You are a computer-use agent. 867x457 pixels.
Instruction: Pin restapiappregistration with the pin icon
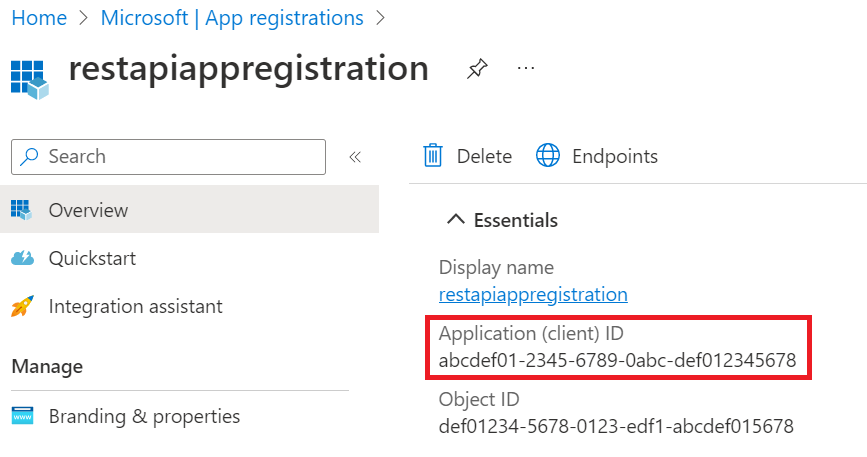click(477, 69)
